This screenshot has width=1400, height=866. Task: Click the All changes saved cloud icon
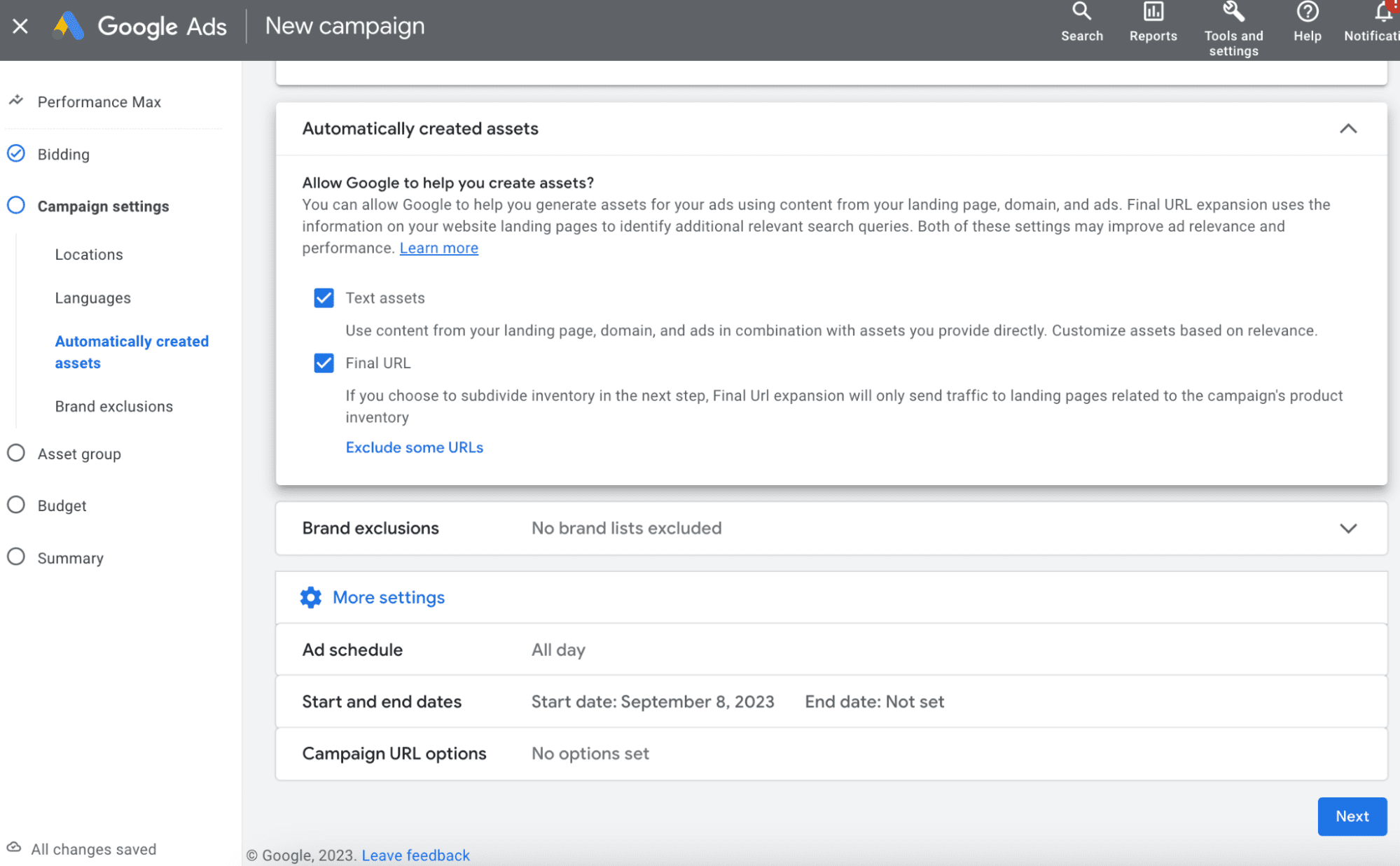(x=14, y=848)
